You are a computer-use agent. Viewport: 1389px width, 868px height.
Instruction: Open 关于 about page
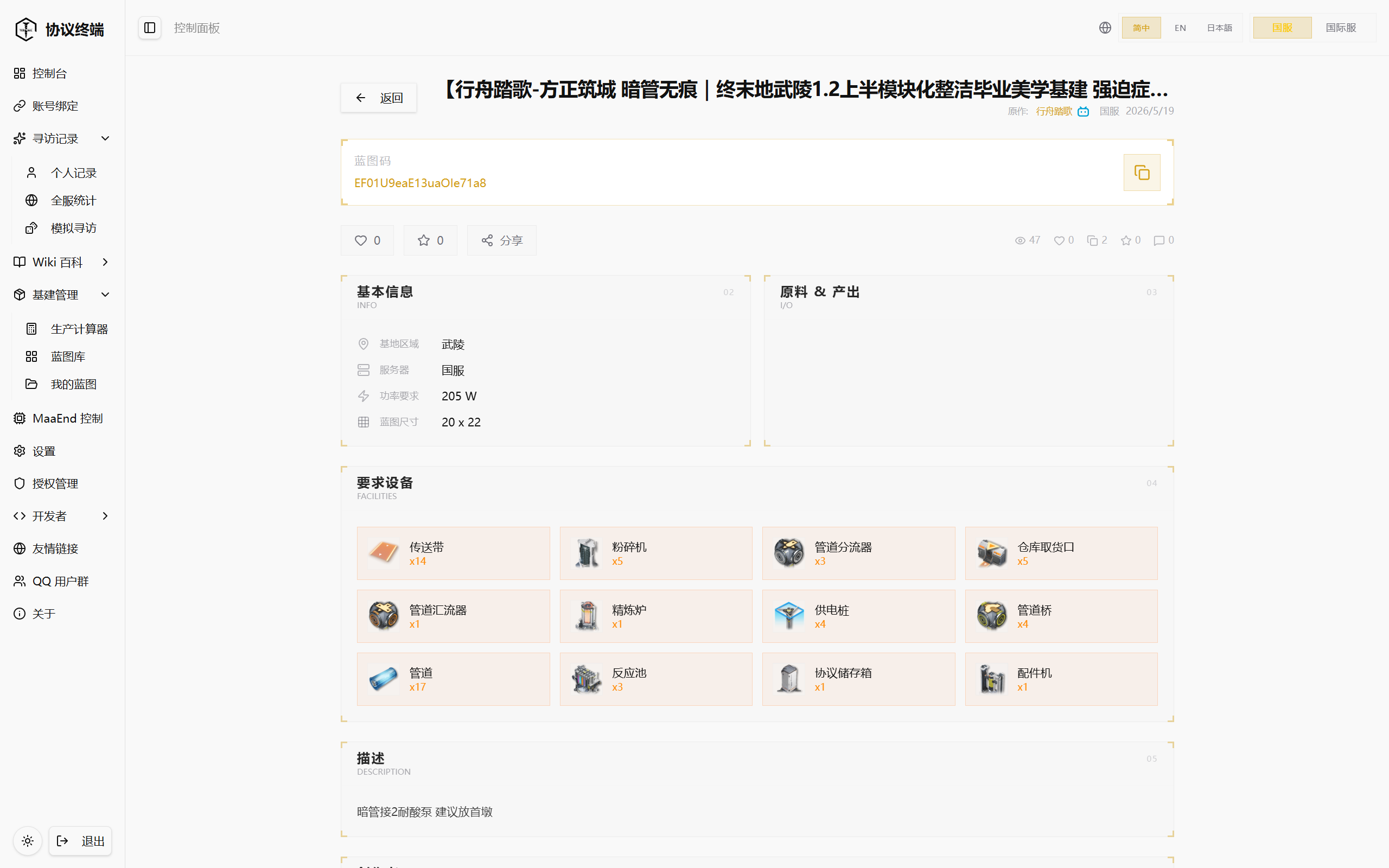click(62, 614)
